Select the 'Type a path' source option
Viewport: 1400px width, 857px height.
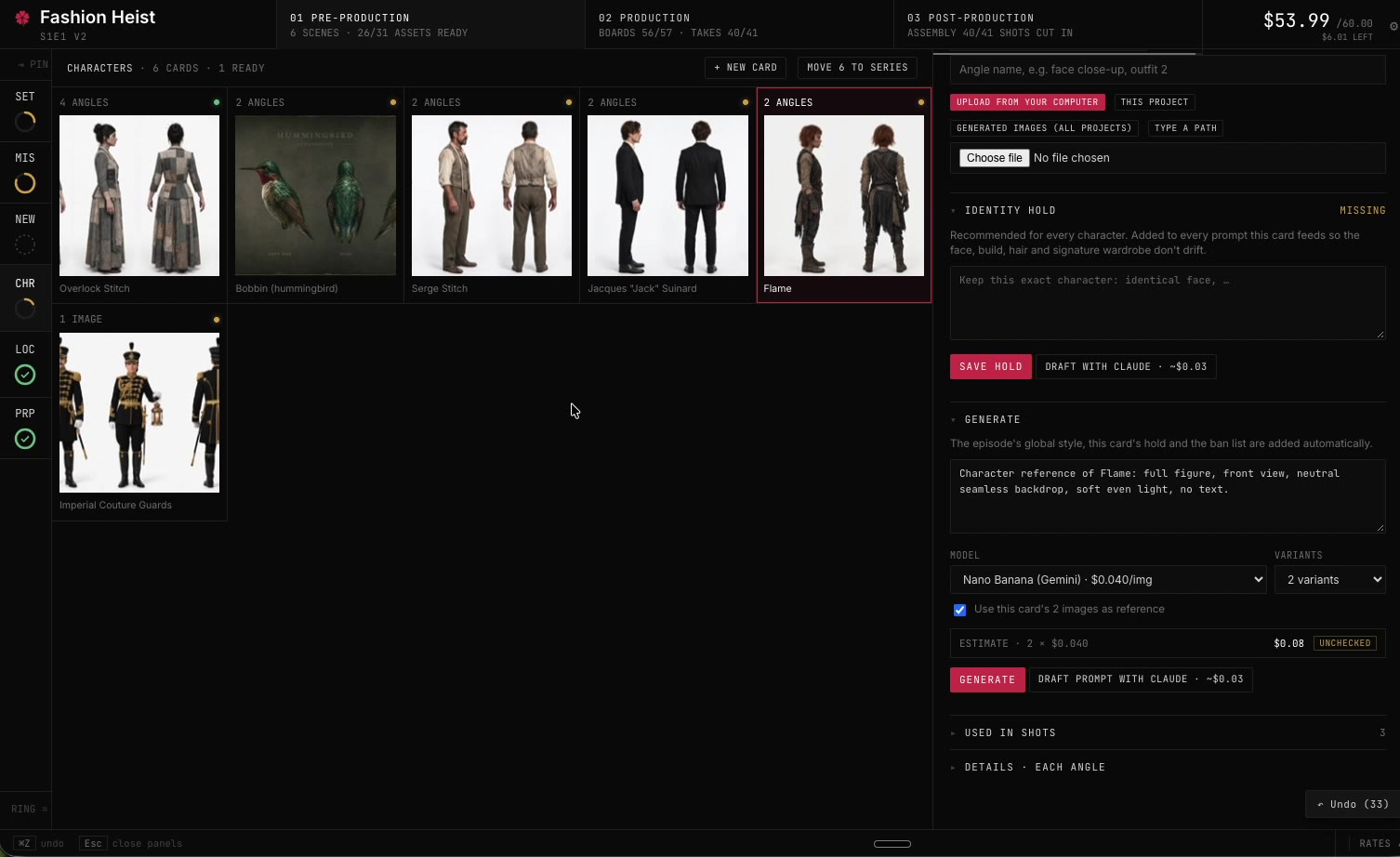pos(1184,128)
